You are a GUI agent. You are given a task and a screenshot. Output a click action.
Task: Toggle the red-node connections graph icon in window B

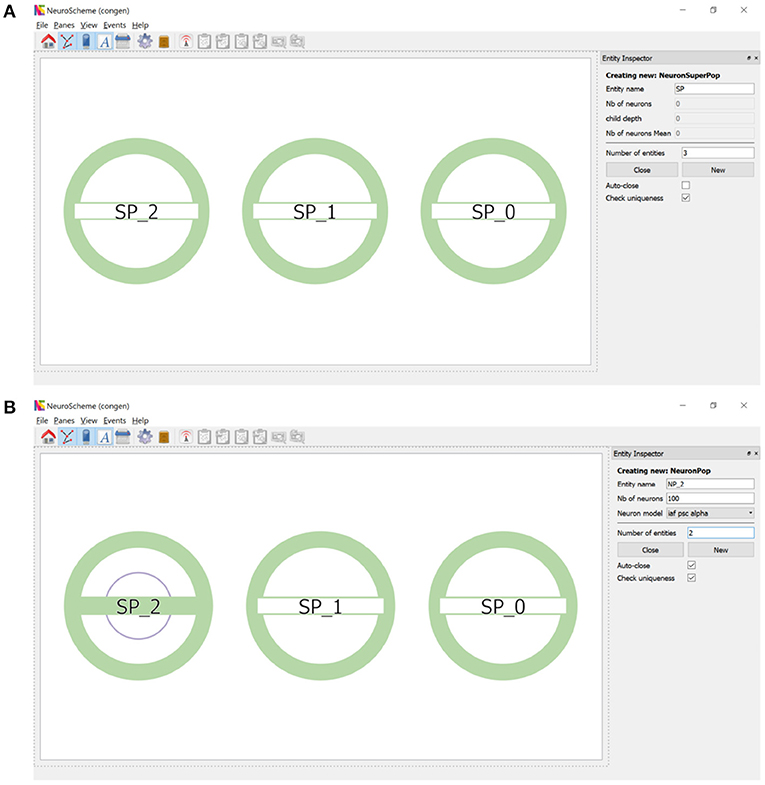tap(67, 437)
